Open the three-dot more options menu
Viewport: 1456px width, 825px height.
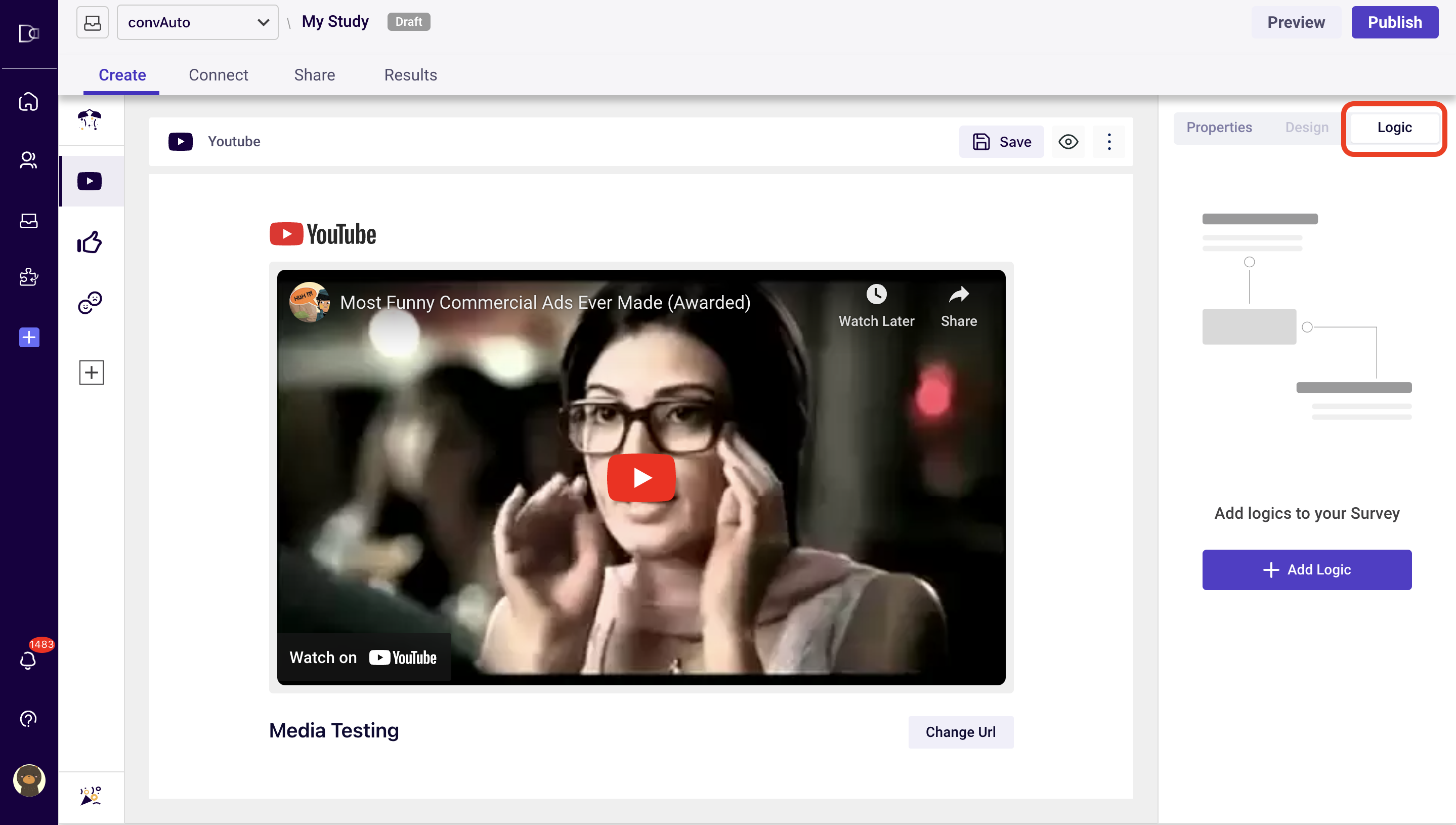click(x=1109, y=142)
